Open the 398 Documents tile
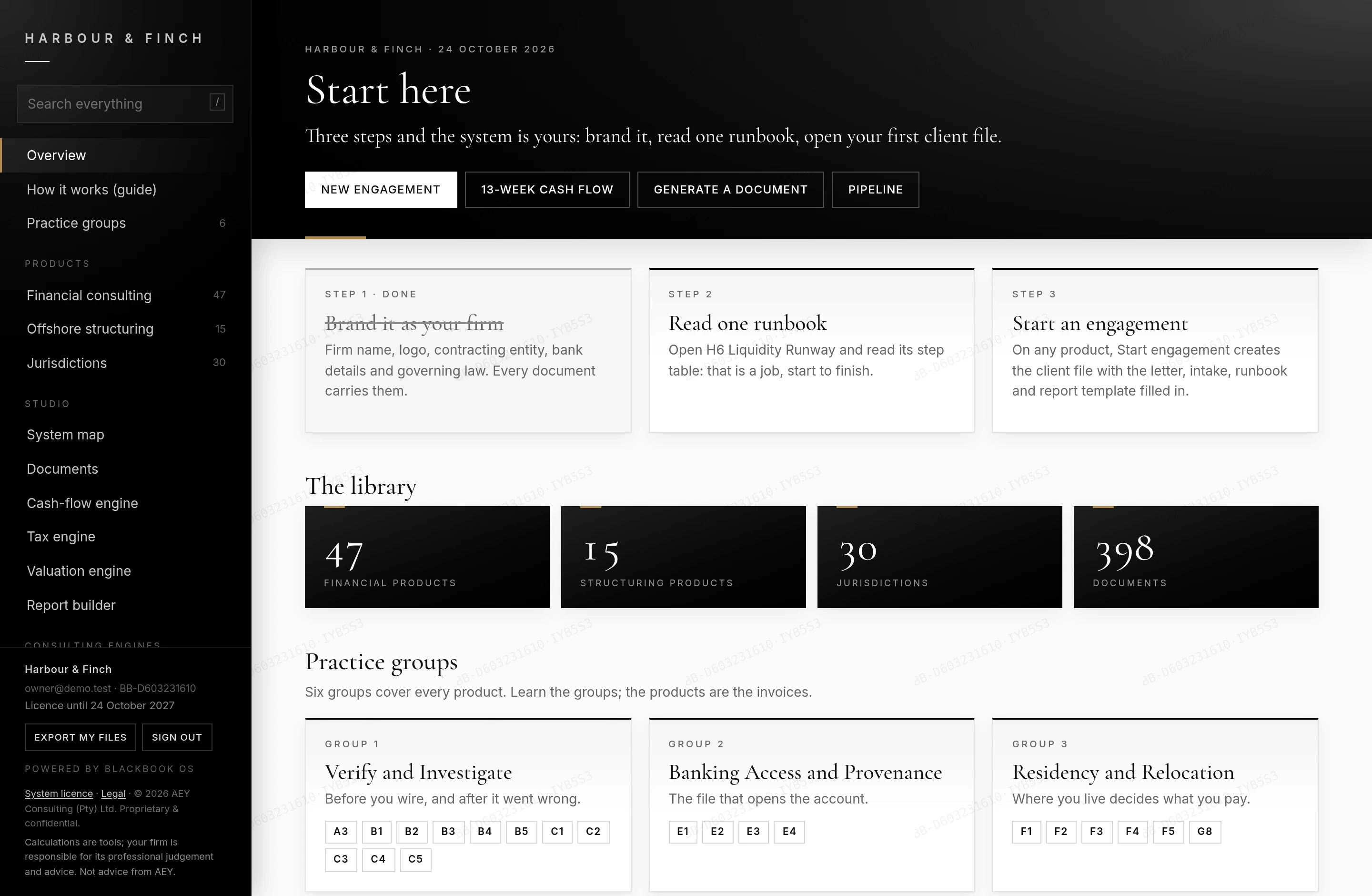 [x=1196, y=557]
